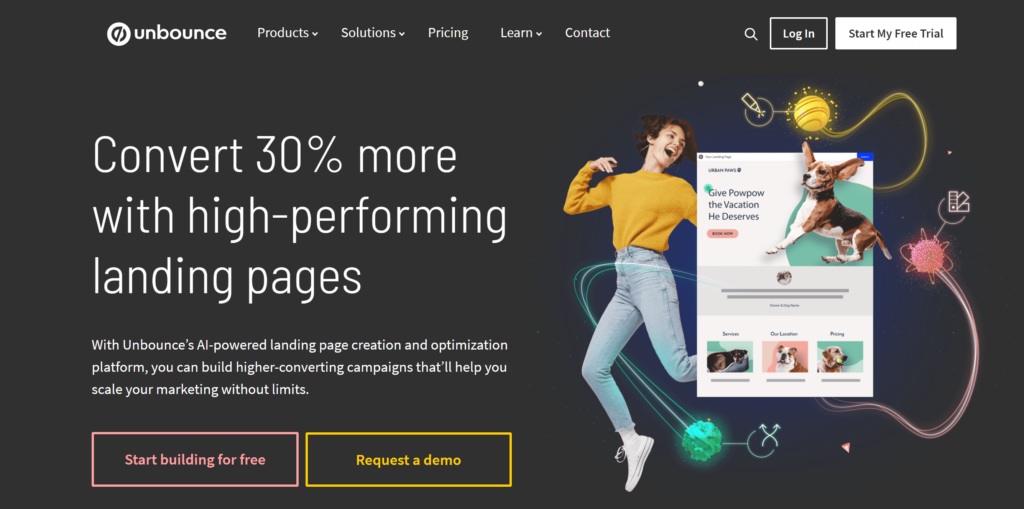
Task: Click Start My Free Trial button
Action: point(895,33)
